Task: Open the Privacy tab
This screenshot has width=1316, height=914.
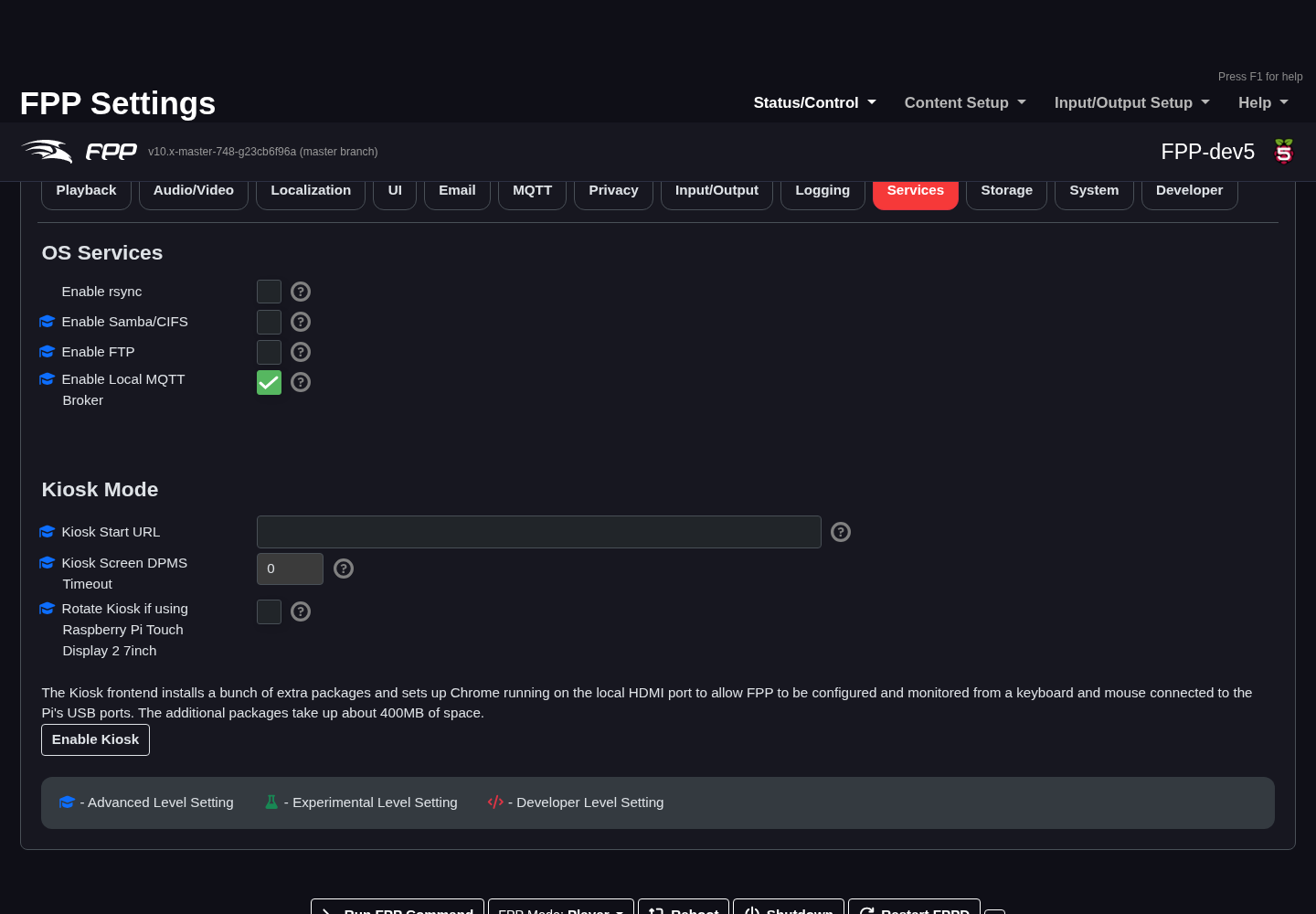Action: tap(613, 194)
